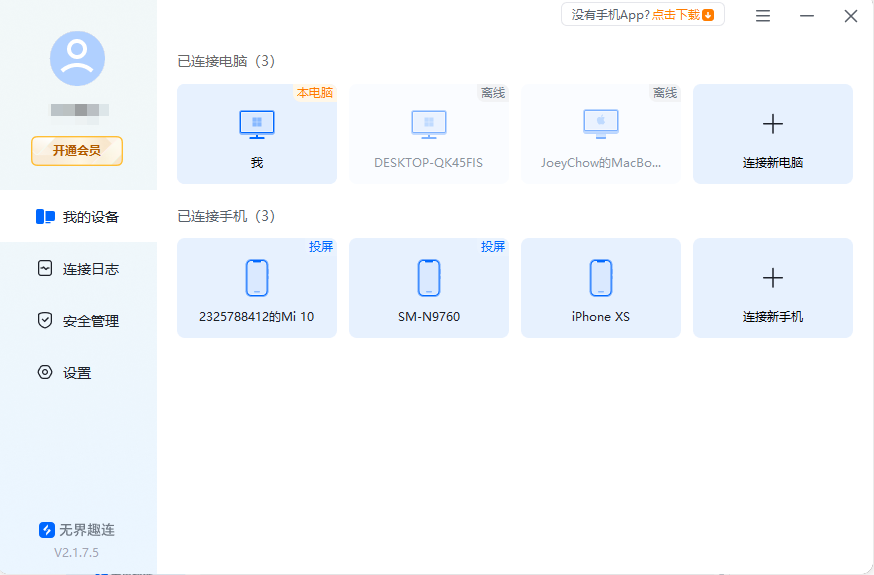Open the hamburger menu in title bar
The height and width of the screenshot is (575, 874).
click(x=763, y=16)
